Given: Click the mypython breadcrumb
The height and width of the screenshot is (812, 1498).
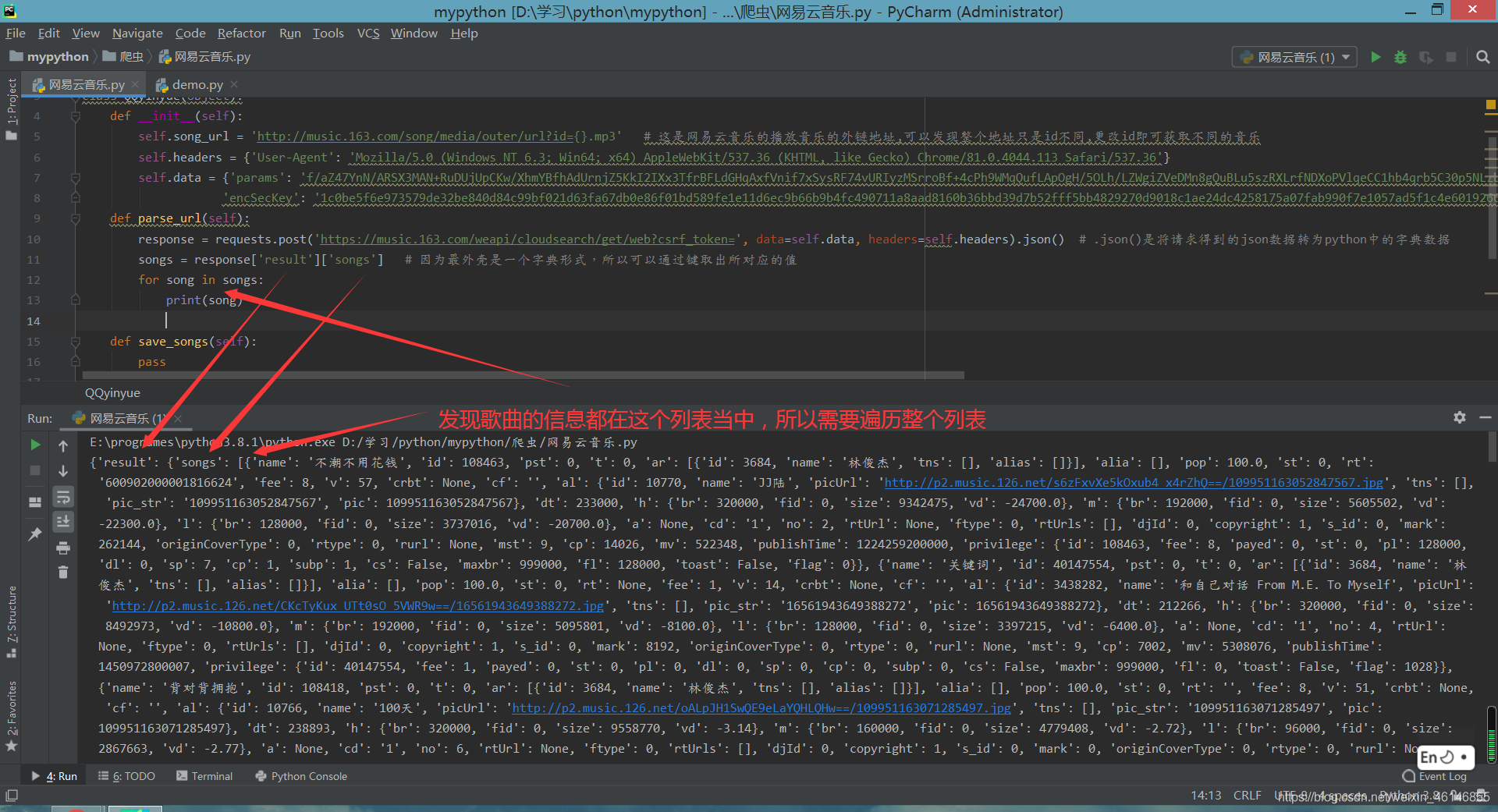Looking at the screenshot, I should tap(49, 56).
